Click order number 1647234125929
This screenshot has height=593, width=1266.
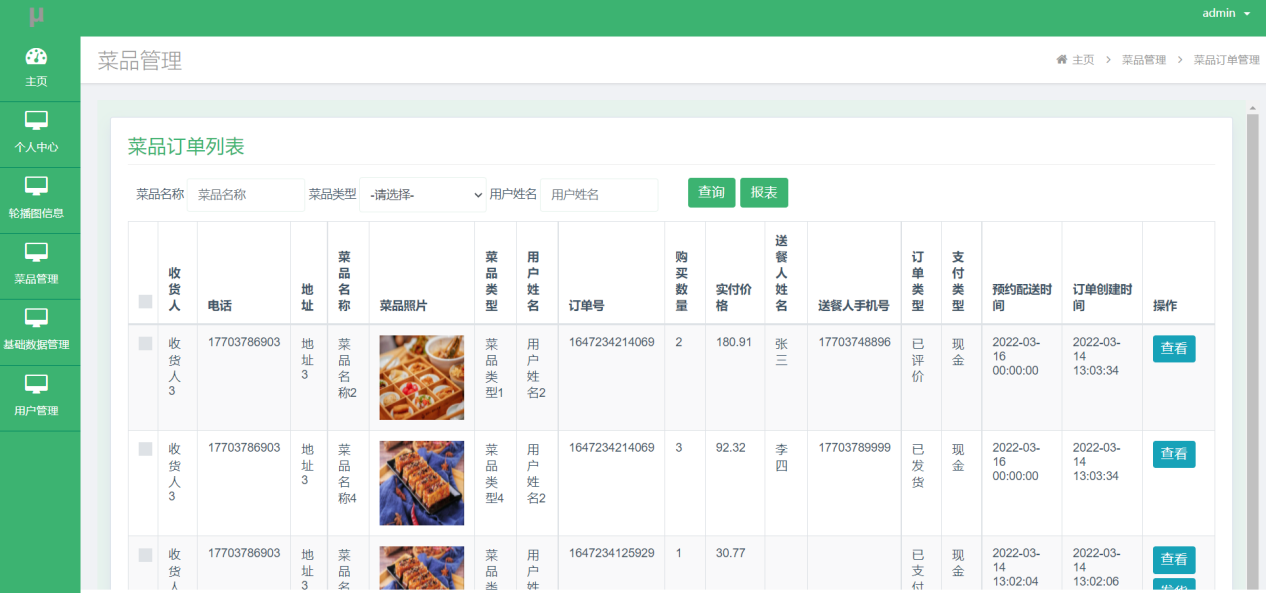pos(612,553)
